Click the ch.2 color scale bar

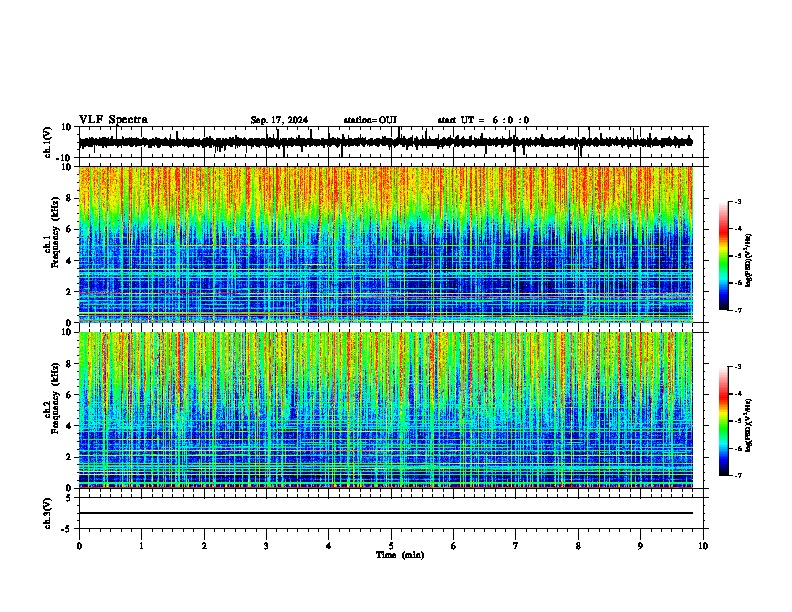click(724, 421)
